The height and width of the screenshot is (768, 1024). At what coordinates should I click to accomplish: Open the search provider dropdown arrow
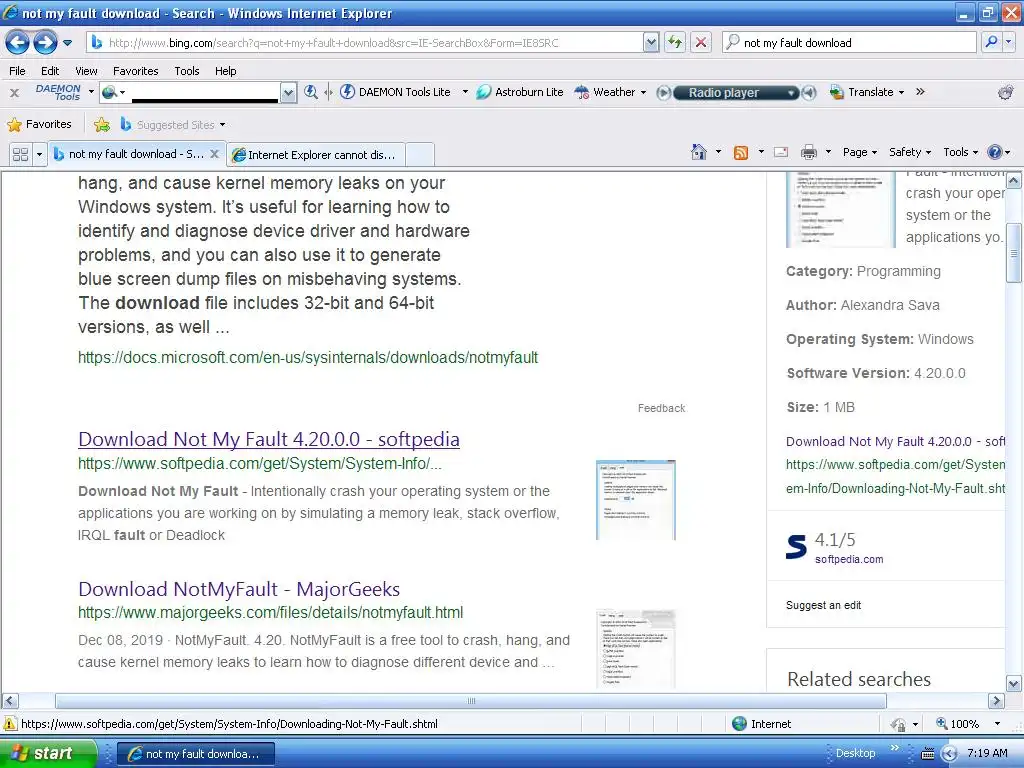(x=1008, y=42)
